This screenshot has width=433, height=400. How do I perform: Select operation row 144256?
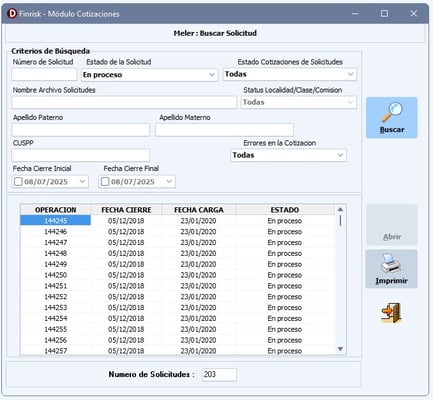click(x=177, y=340)
